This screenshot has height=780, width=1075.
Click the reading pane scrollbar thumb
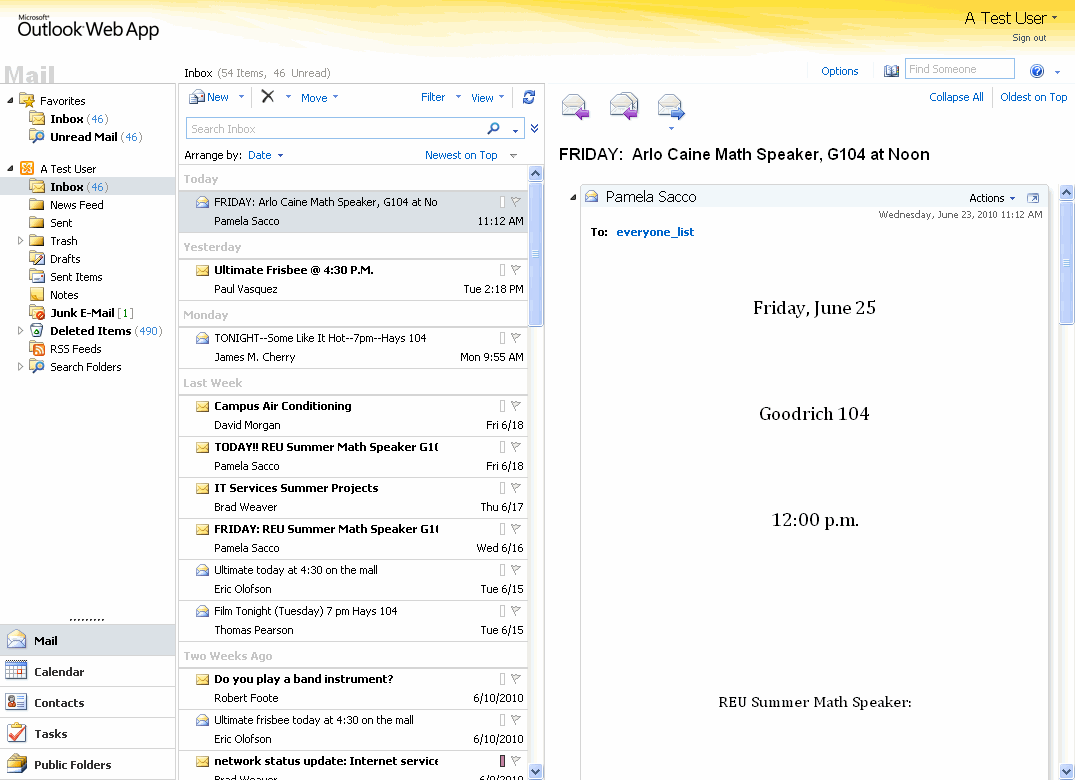1066,262
